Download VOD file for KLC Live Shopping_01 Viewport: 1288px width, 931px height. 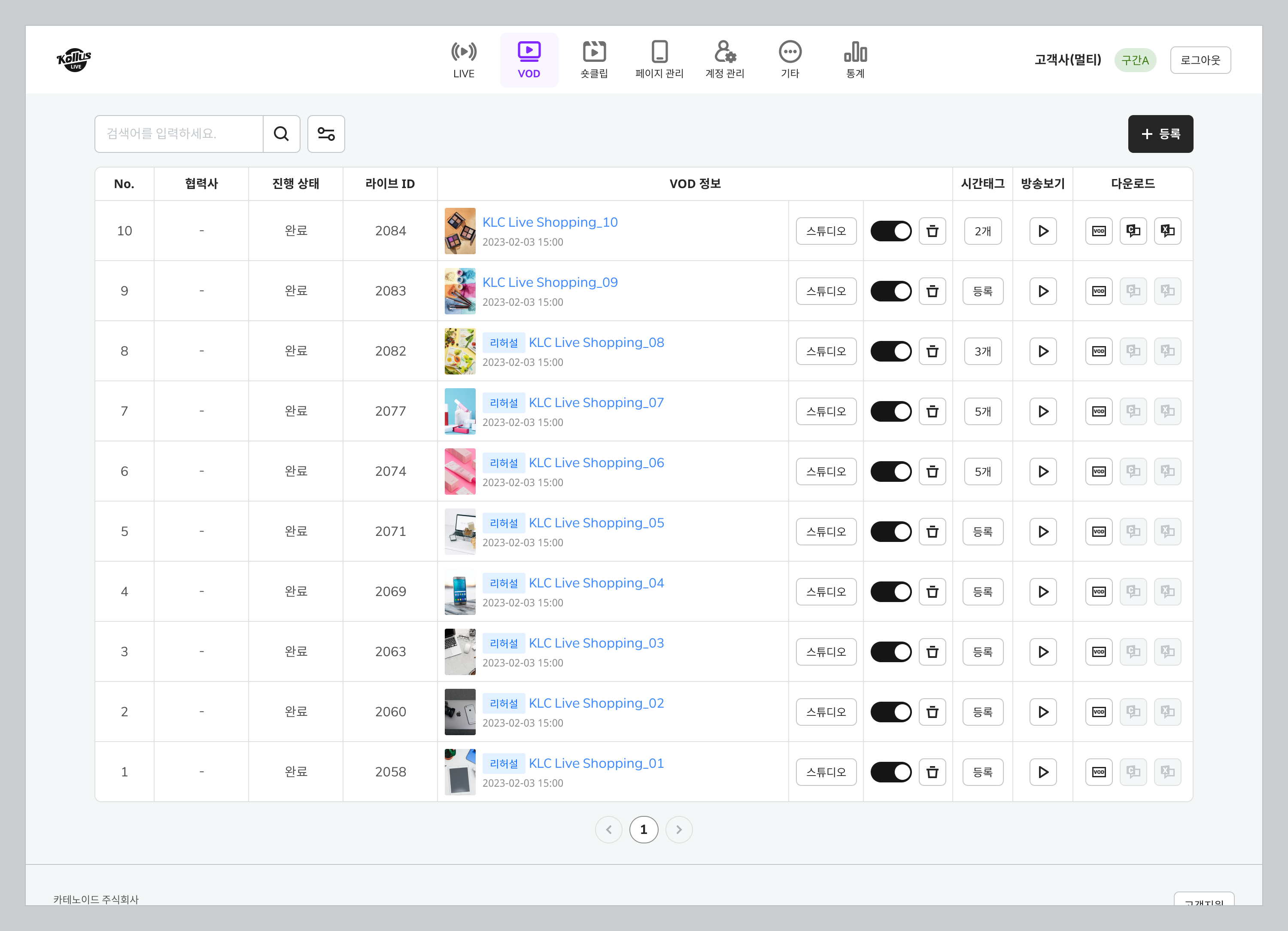click(x=1098, y=772)
